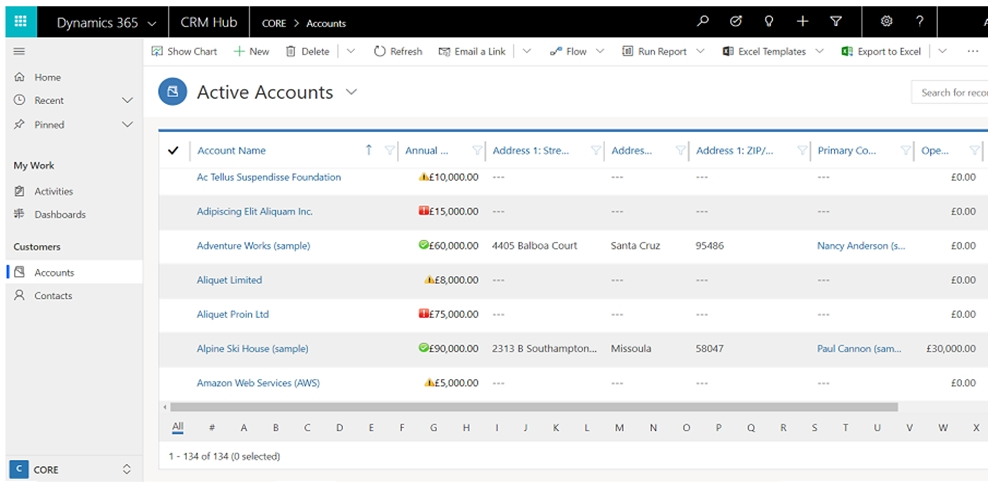
Task: Refresh the accounts list
Action: (x=398, y=52)
